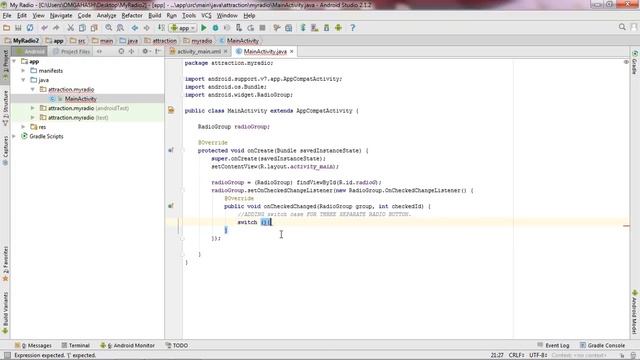
Task: Collapse the first attraction.myradio package node
Action: pos(33,89)
